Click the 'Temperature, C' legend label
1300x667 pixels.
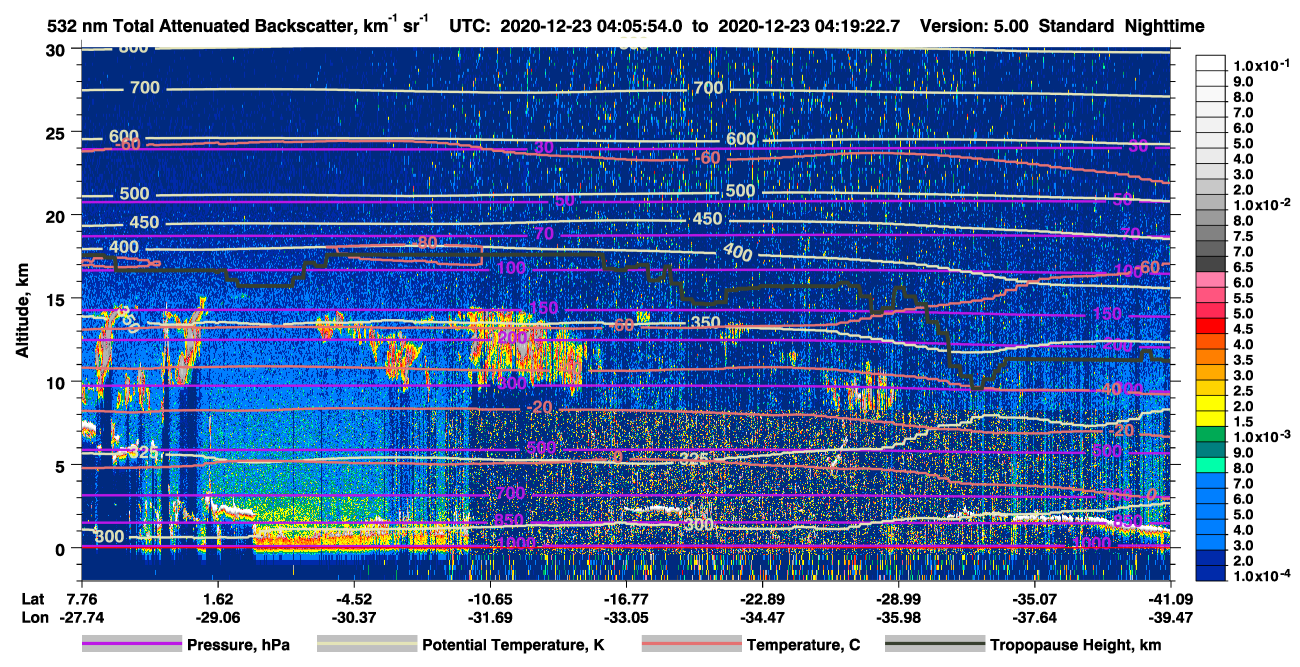[803, 646]
